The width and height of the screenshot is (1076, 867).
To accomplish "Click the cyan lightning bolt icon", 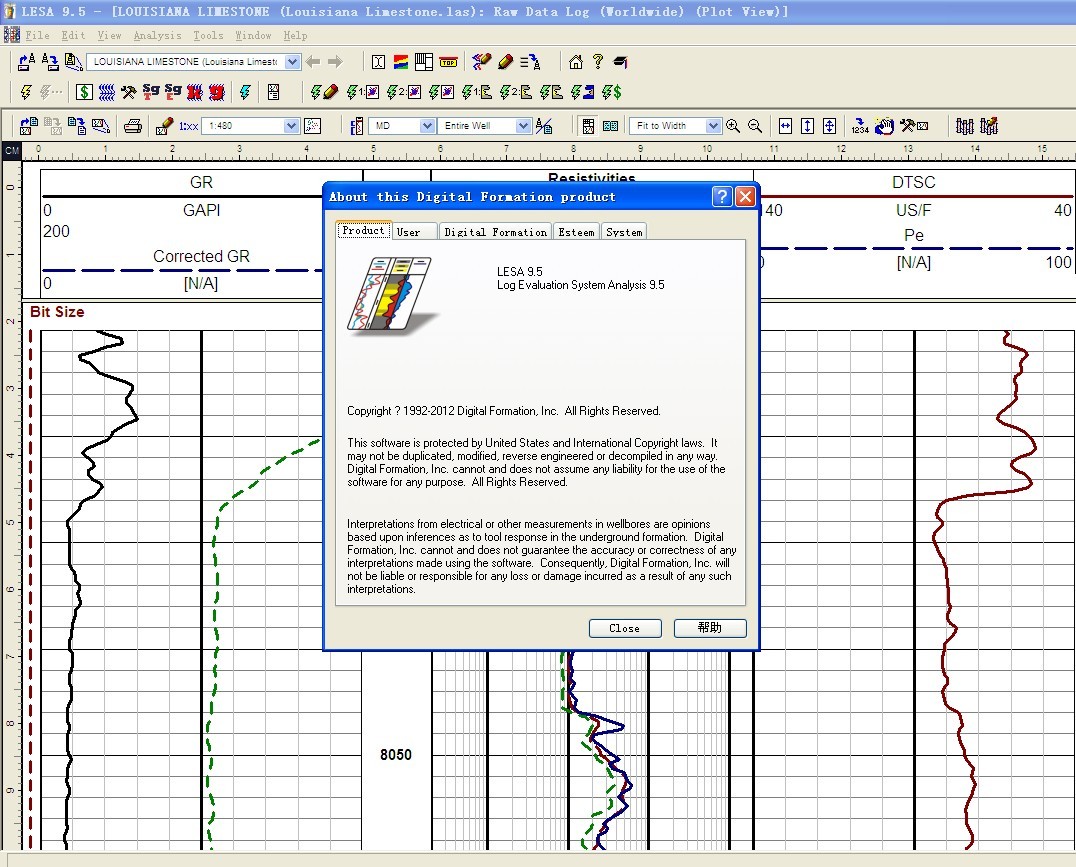I will click(x=245, y=92).
